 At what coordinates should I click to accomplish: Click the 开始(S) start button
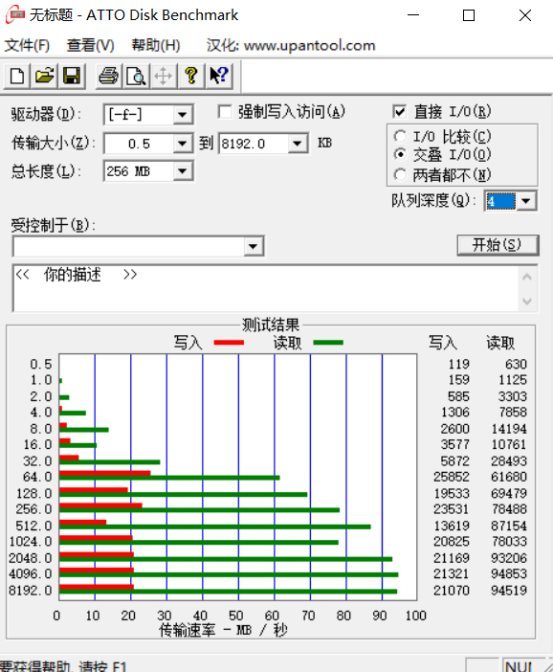(497, 245)
